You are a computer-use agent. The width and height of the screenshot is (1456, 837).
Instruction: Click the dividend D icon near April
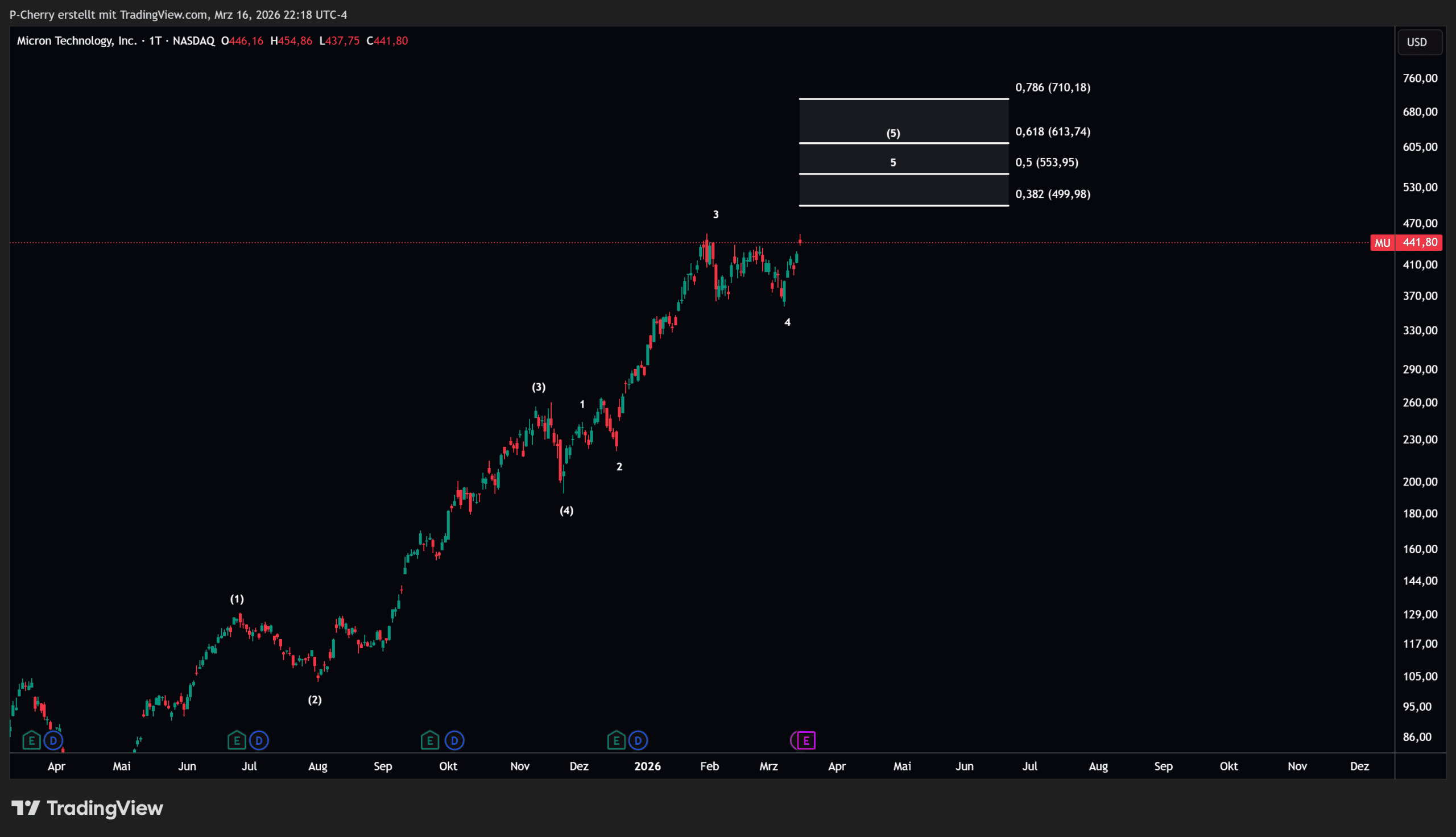click(x=53, y=740)
